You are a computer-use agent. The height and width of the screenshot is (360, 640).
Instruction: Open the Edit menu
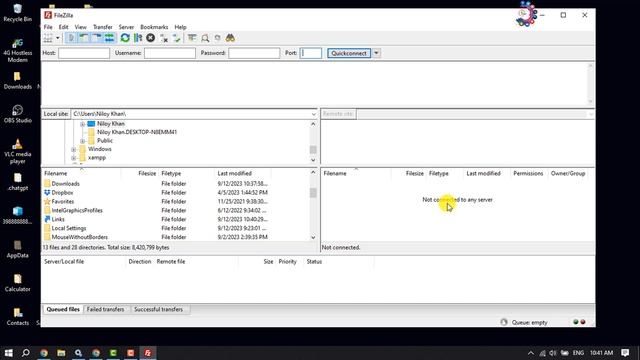(x=63, y=27)
